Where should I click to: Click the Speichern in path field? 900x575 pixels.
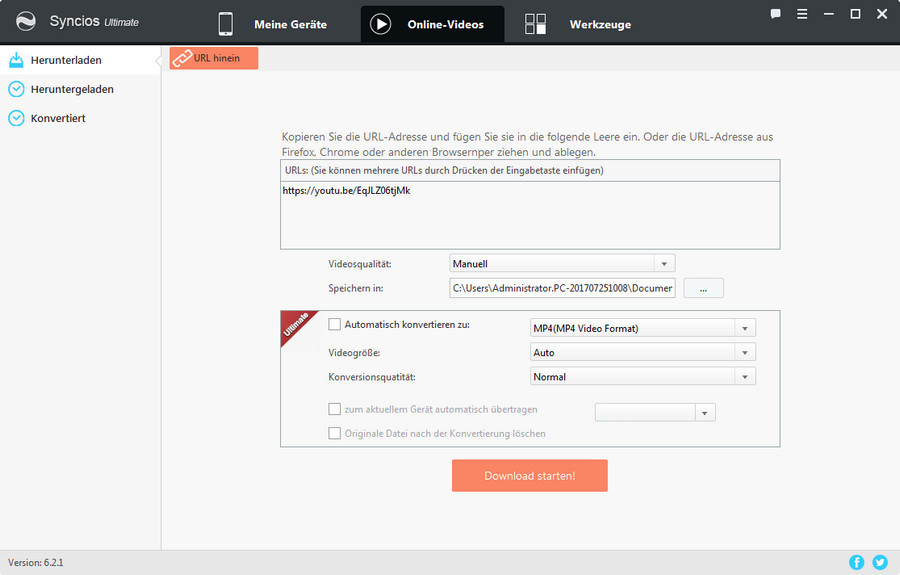(x=562, y=288)
